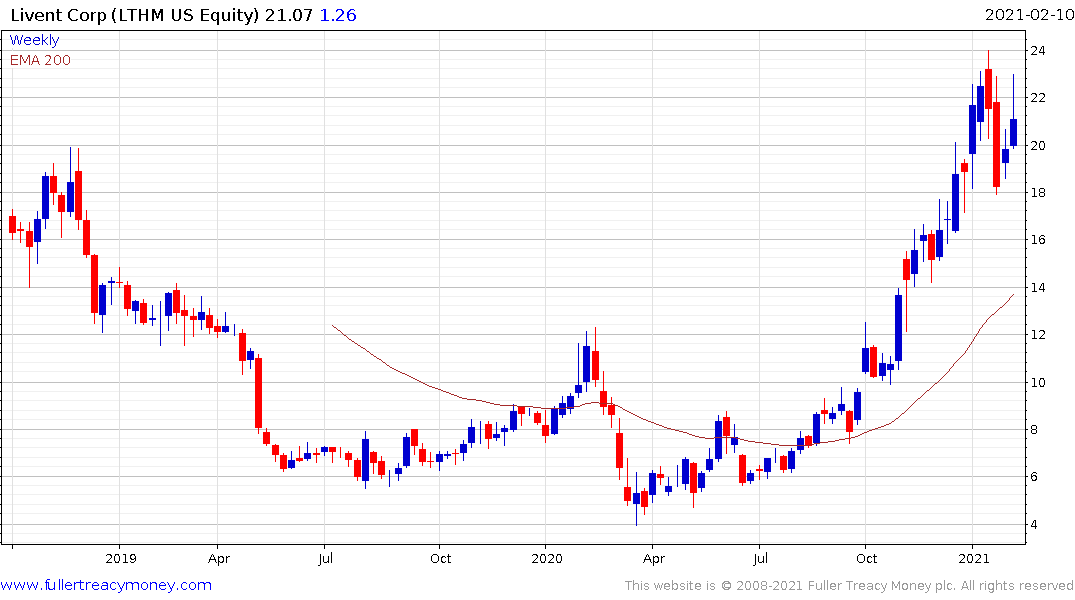
Task: Click the 20 price axis label
Action: click(1037, 145)
